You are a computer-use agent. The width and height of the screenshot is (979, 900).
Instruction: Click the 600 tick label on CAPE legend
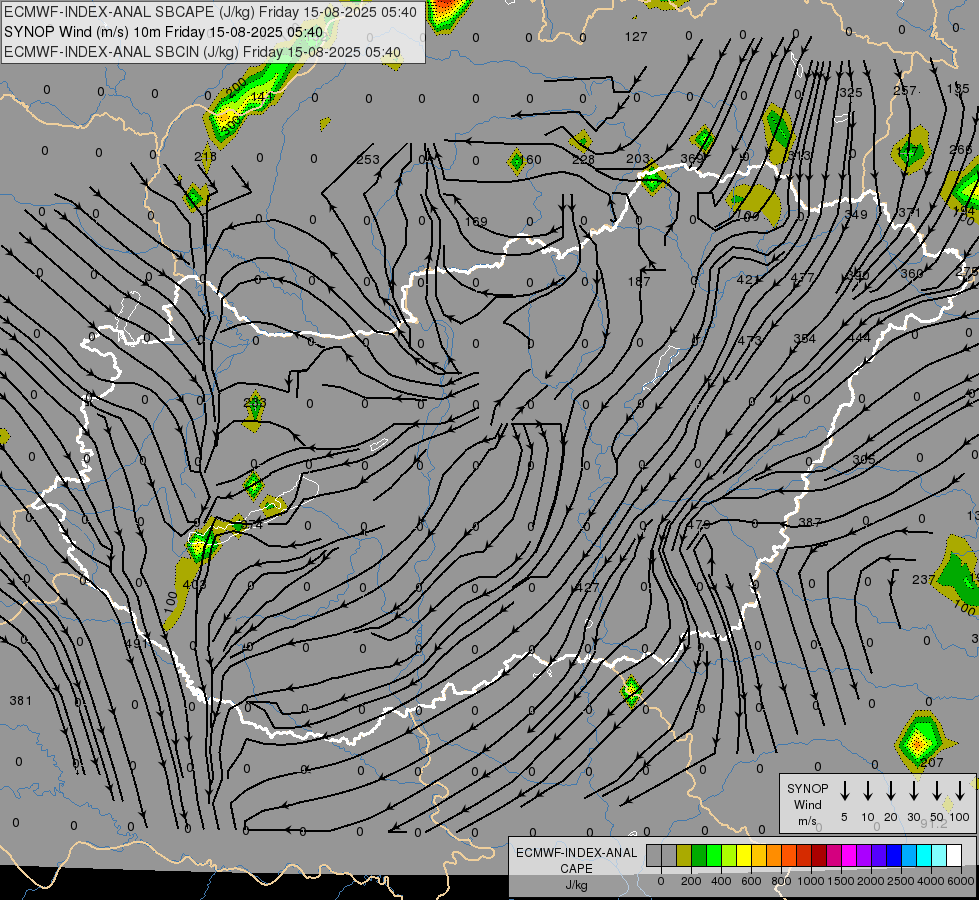click(751, 881)
